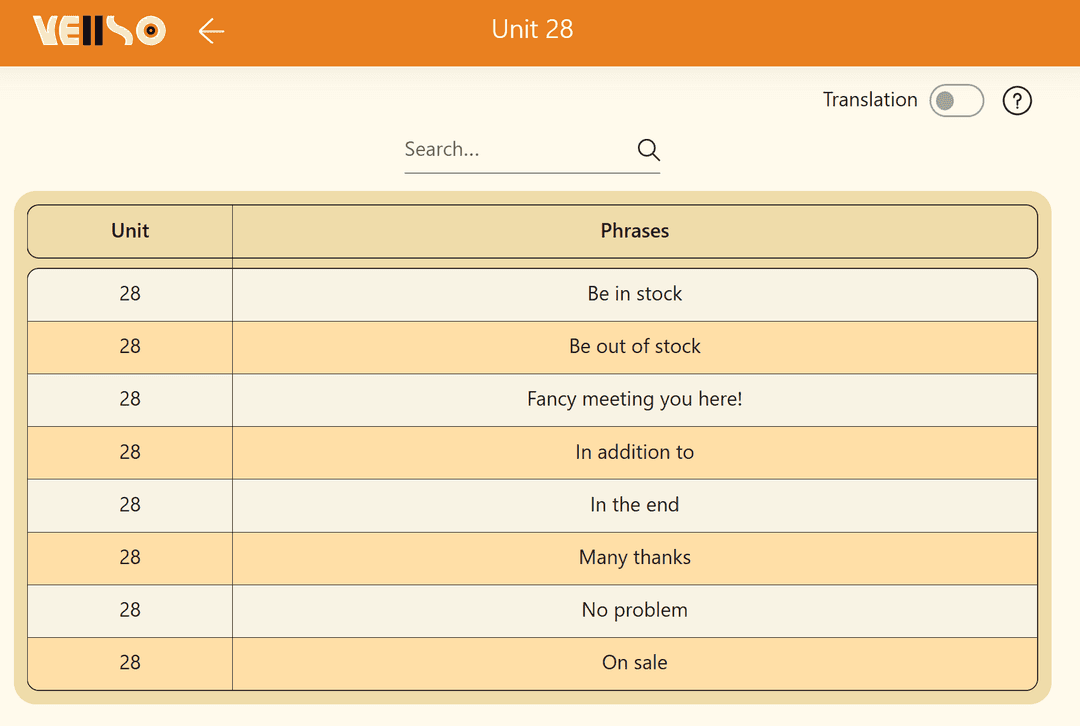
Task: Enable the Translation toggle
Action: [956, 101]
